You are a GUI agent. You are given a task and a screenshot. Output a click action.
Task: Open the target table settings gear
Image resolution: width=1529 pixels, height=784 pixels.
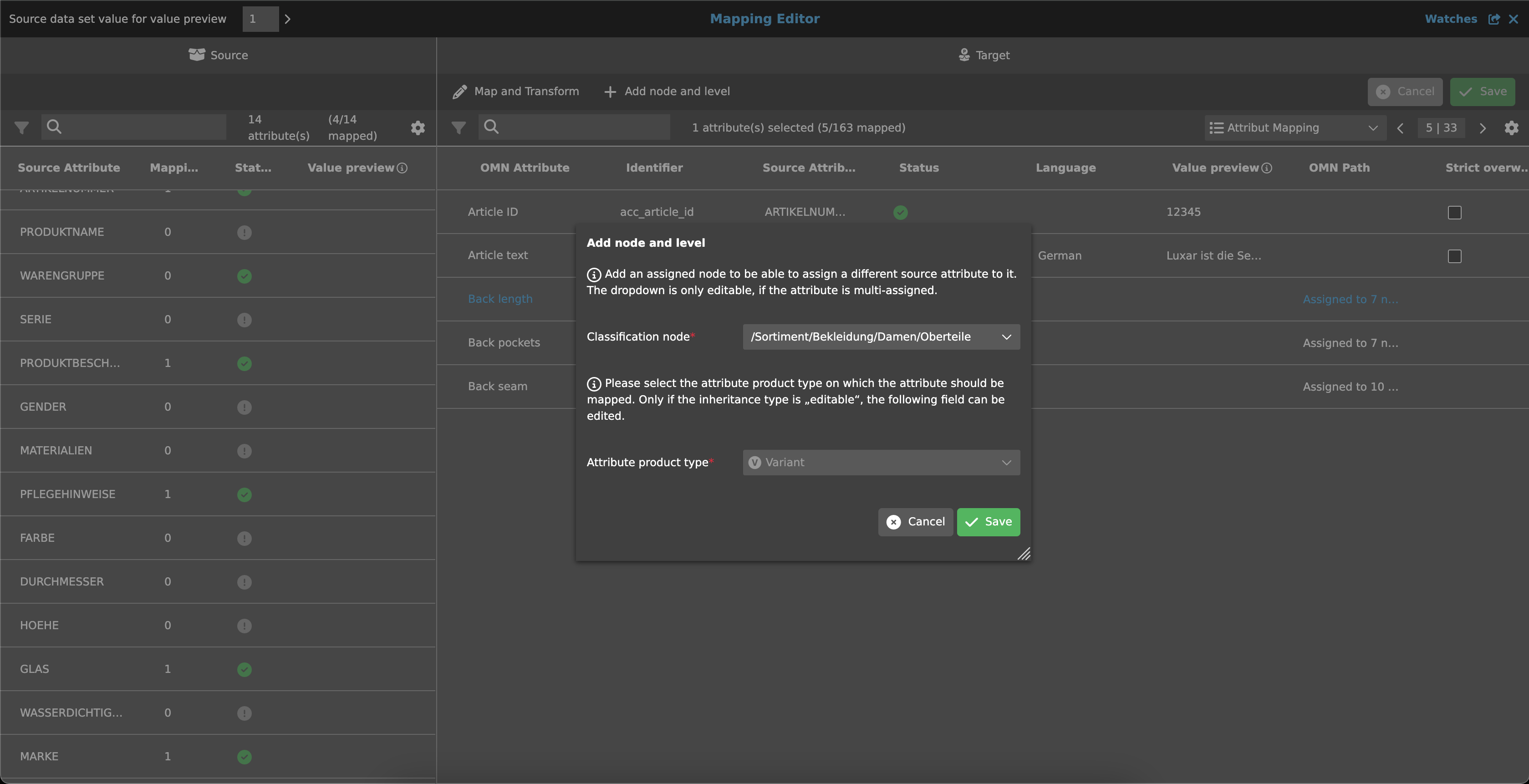coord(1513,127)
